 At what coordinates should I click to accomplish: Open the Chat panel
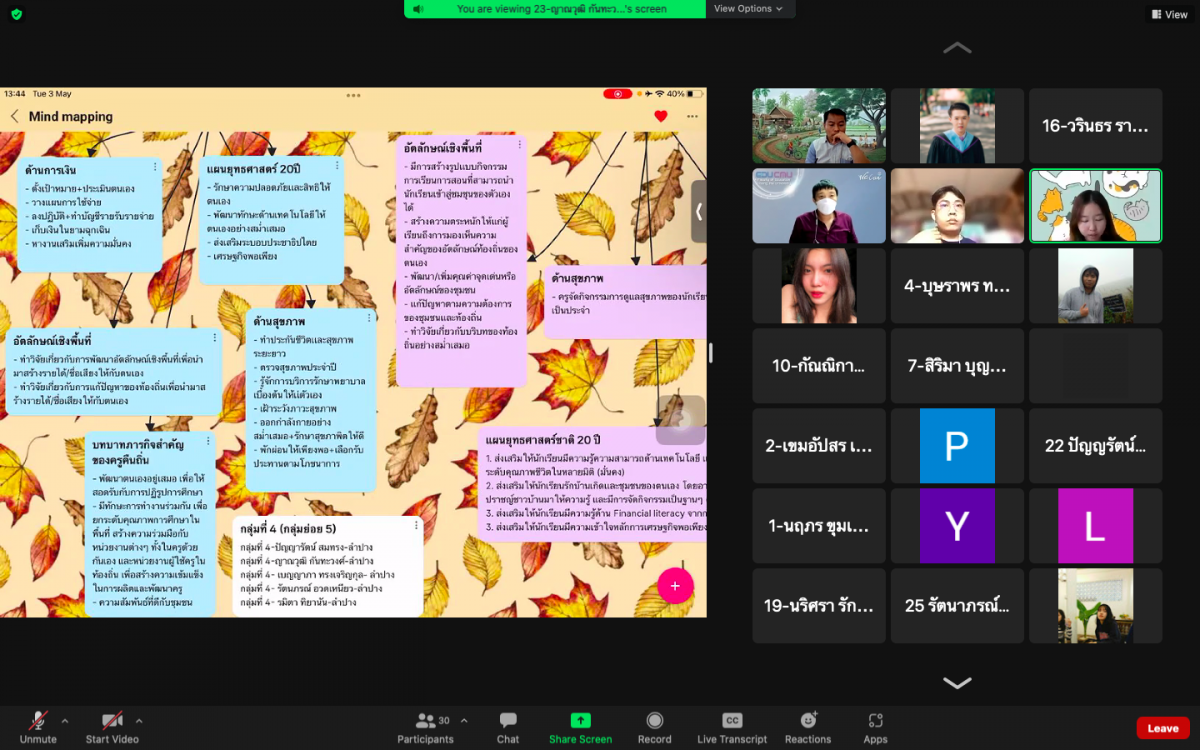[508, 727]
